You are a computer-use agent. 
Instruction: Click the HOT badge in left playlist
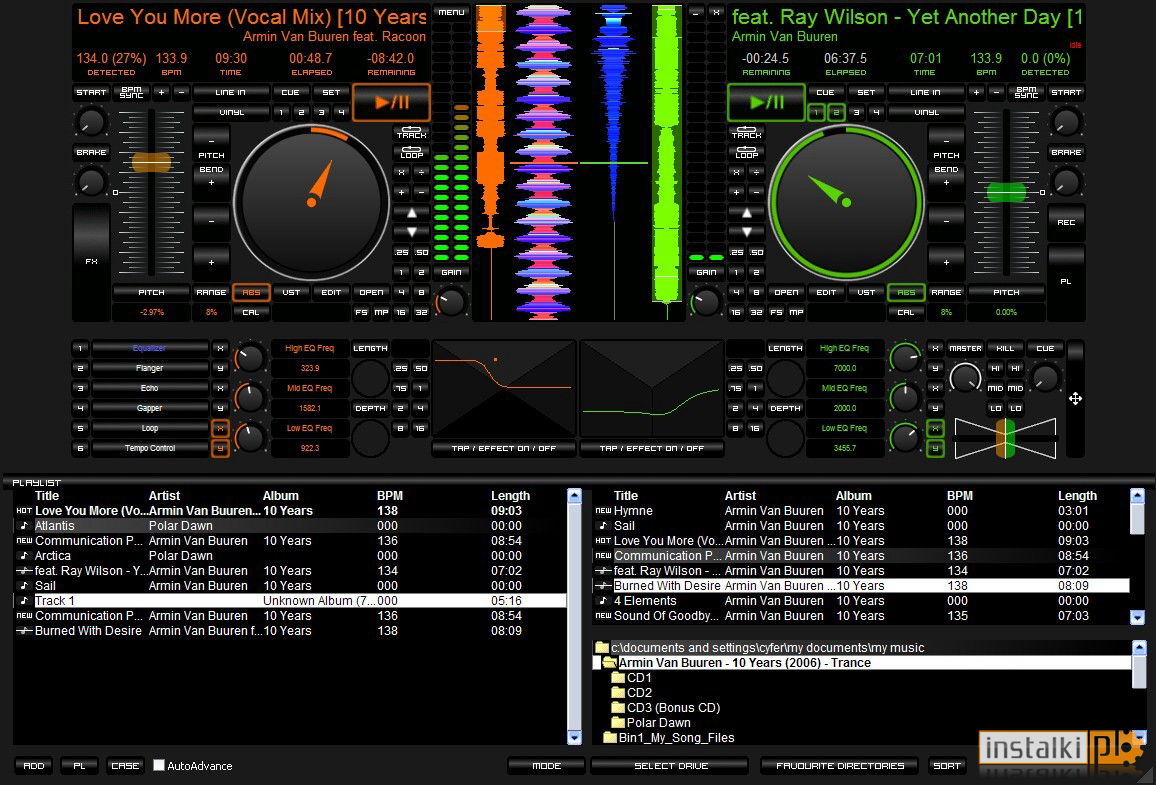pyautogui.click(x=24, y=511)
